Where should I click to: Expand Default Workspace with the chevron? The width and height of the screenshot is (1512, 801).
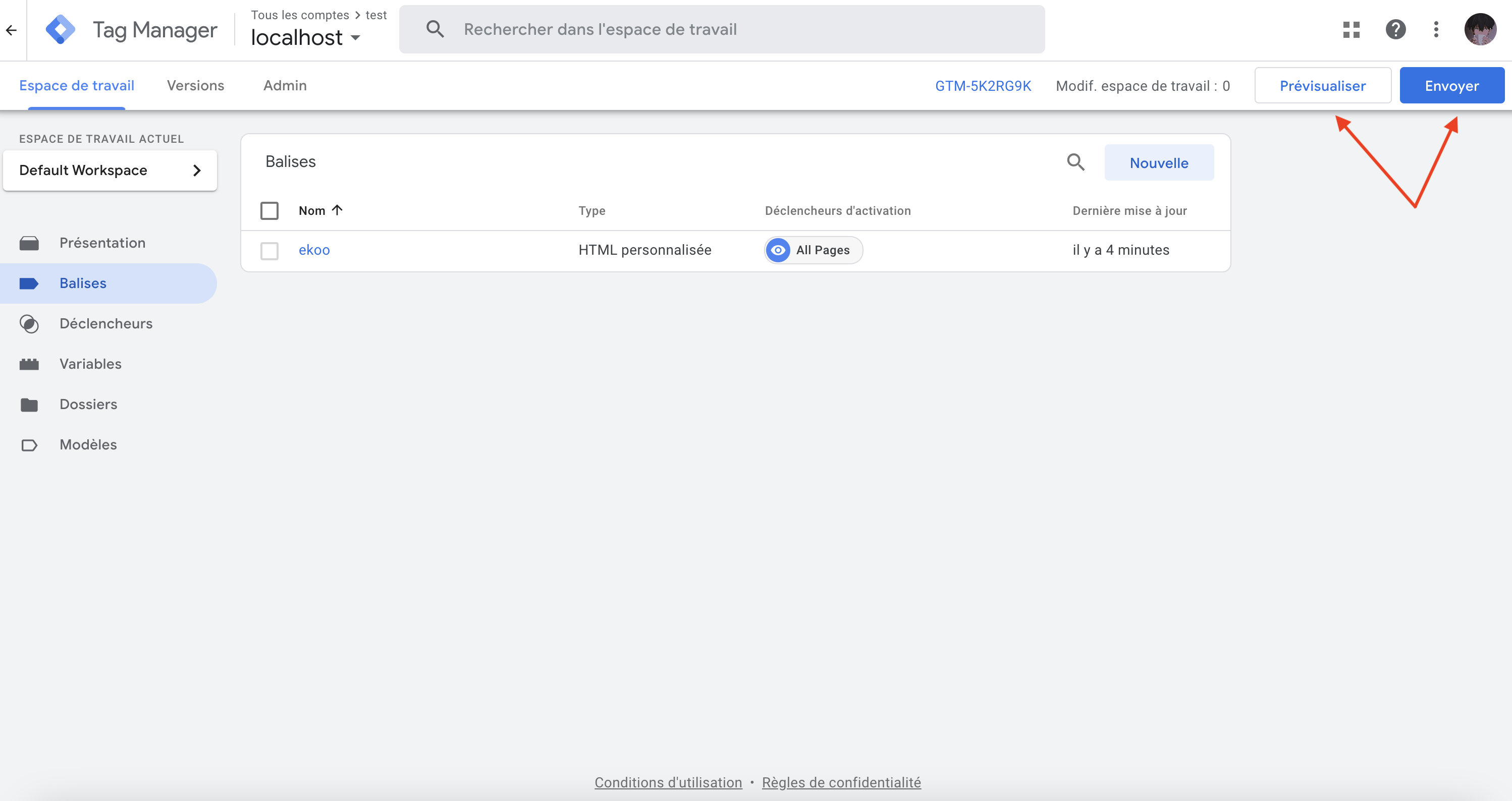click(197, 170)
